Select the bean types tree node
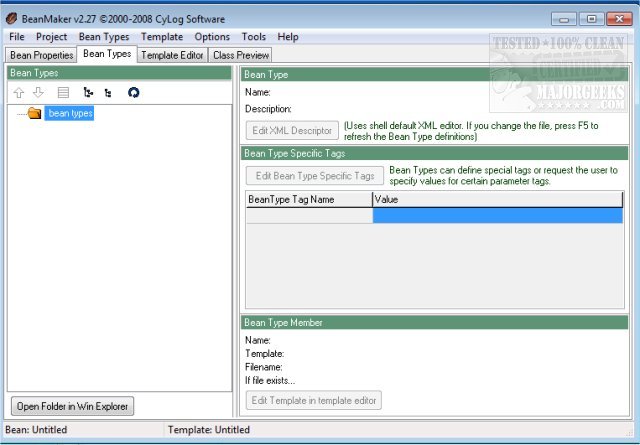 point(70,113)
